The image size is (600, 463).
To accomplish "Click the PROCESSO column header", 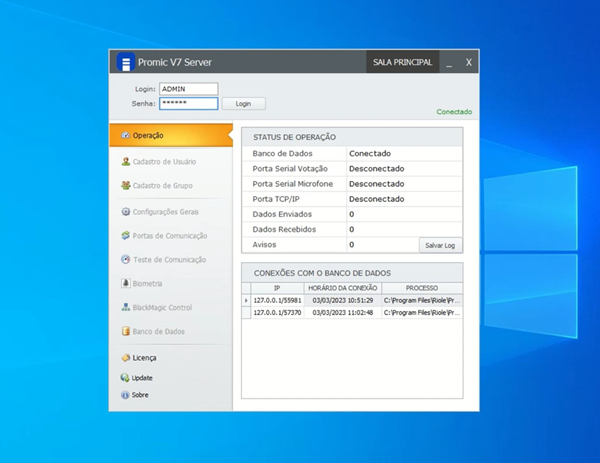I will [x=422, y=288].
